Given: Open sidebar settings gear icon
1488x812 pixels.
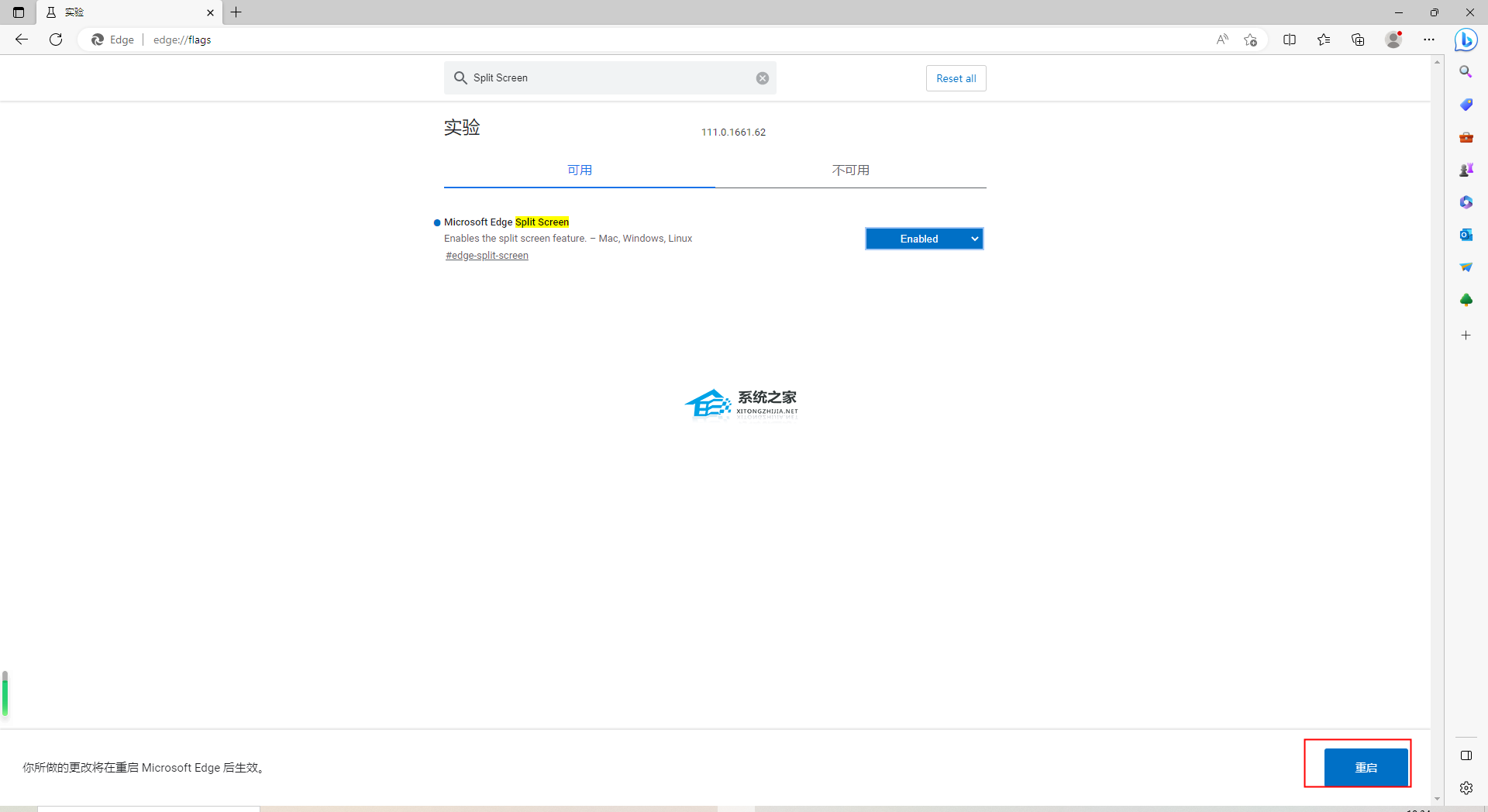Looking at the screenshot, I should coord(1466,788).
